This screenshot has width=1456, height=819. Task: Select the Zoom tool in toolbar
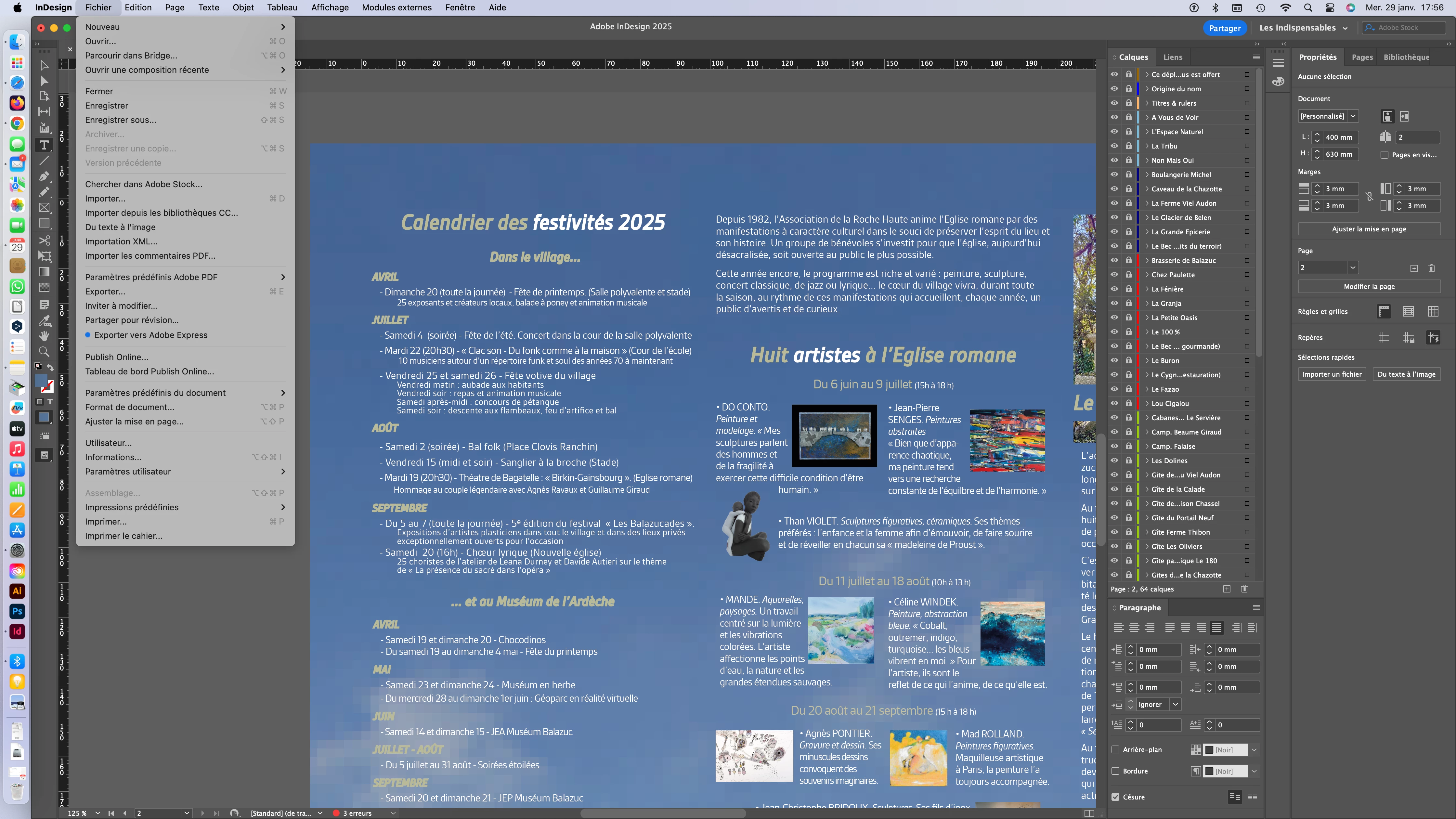44,352
